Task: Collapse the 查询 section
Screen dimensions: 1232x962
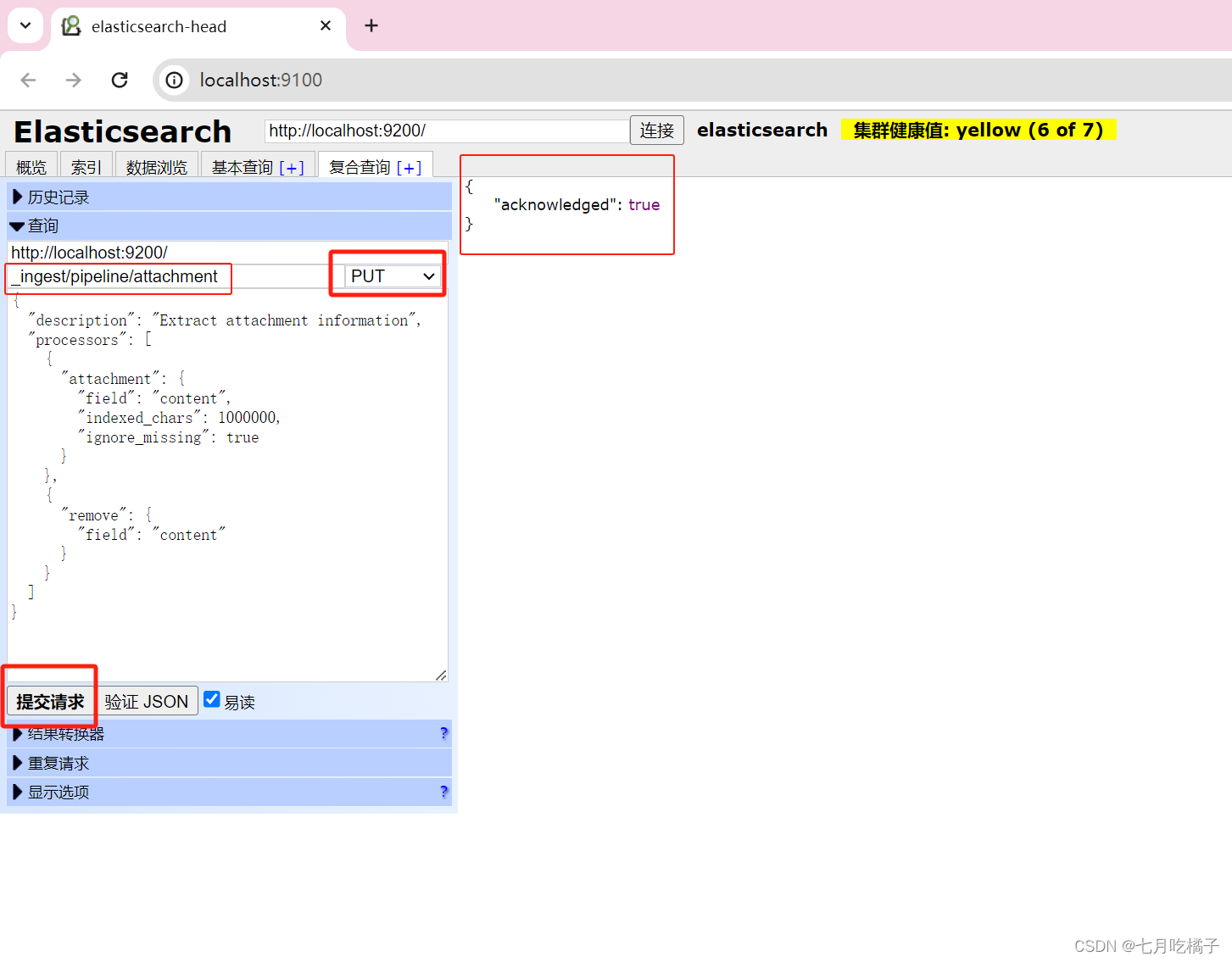Action: pos(229,225)
